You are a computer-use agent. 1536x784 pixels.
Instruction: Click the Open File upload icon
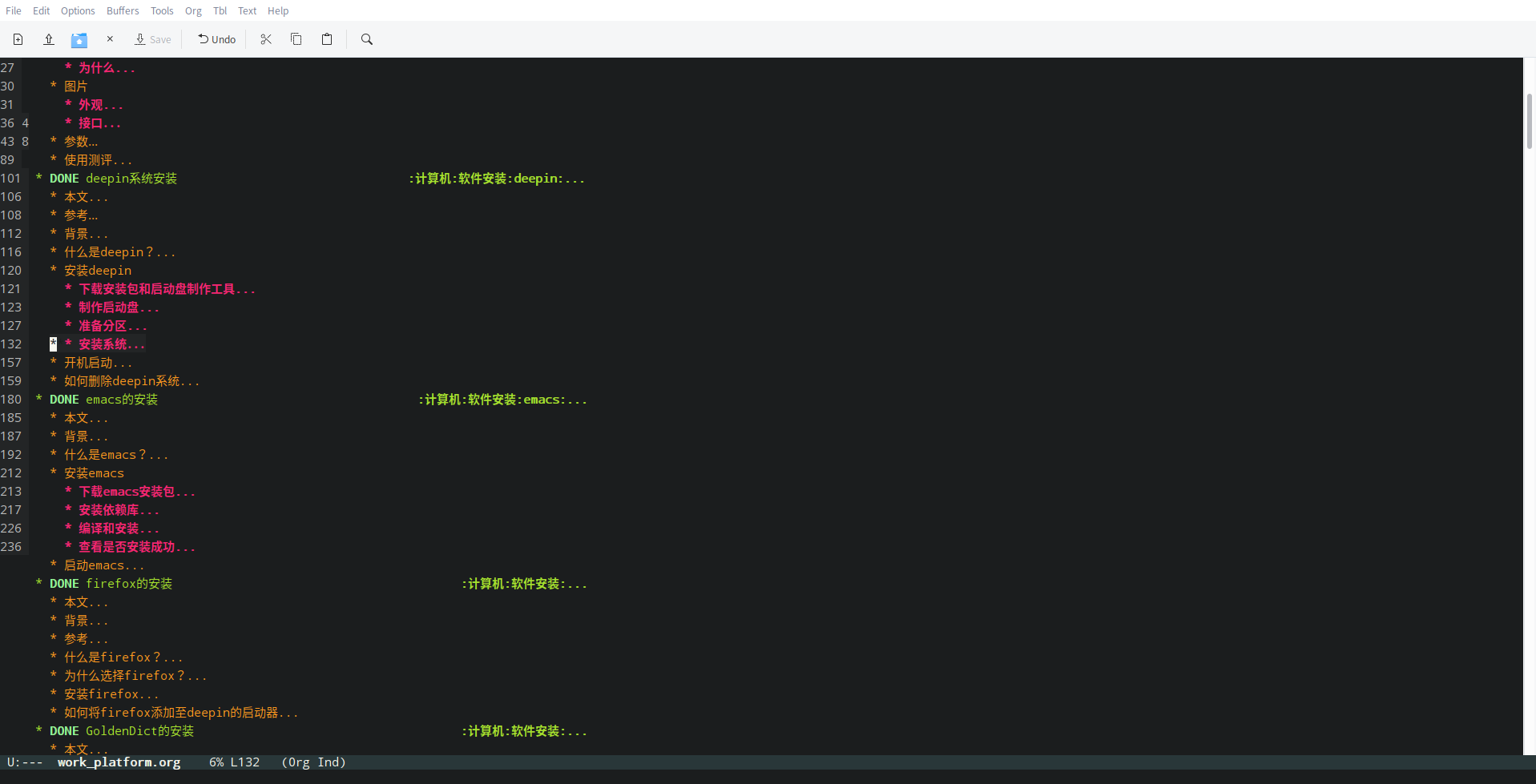tap(49, 39)
